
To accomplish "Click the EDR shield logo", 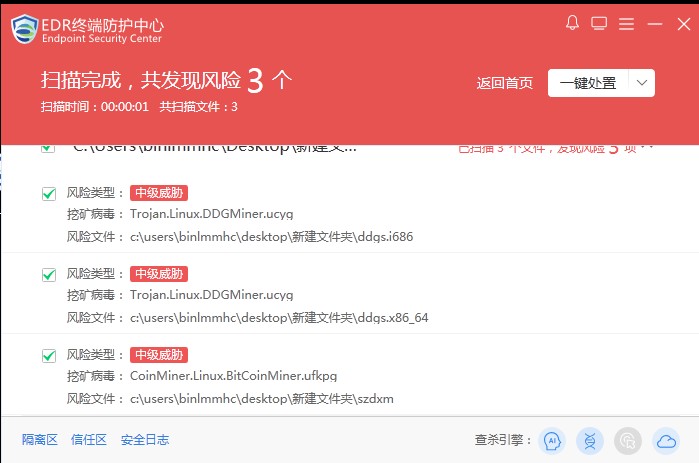I will [25, 29].
